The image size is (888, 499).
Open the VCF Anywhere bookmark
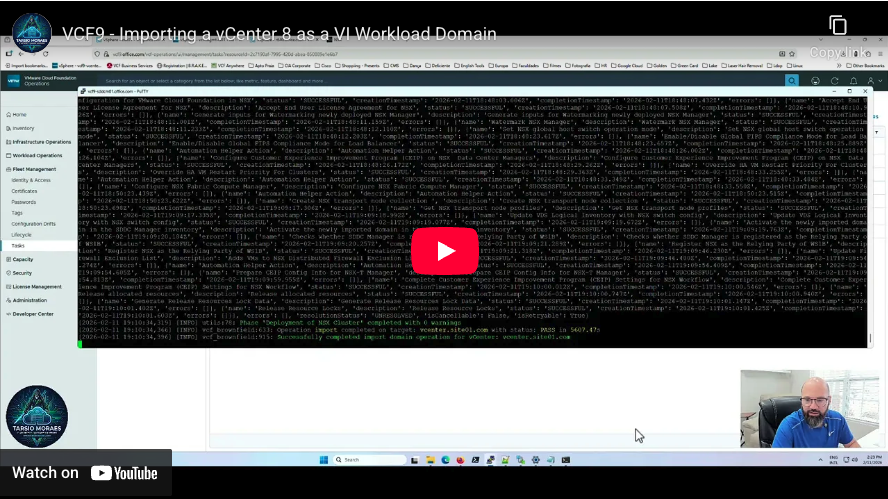228,66
